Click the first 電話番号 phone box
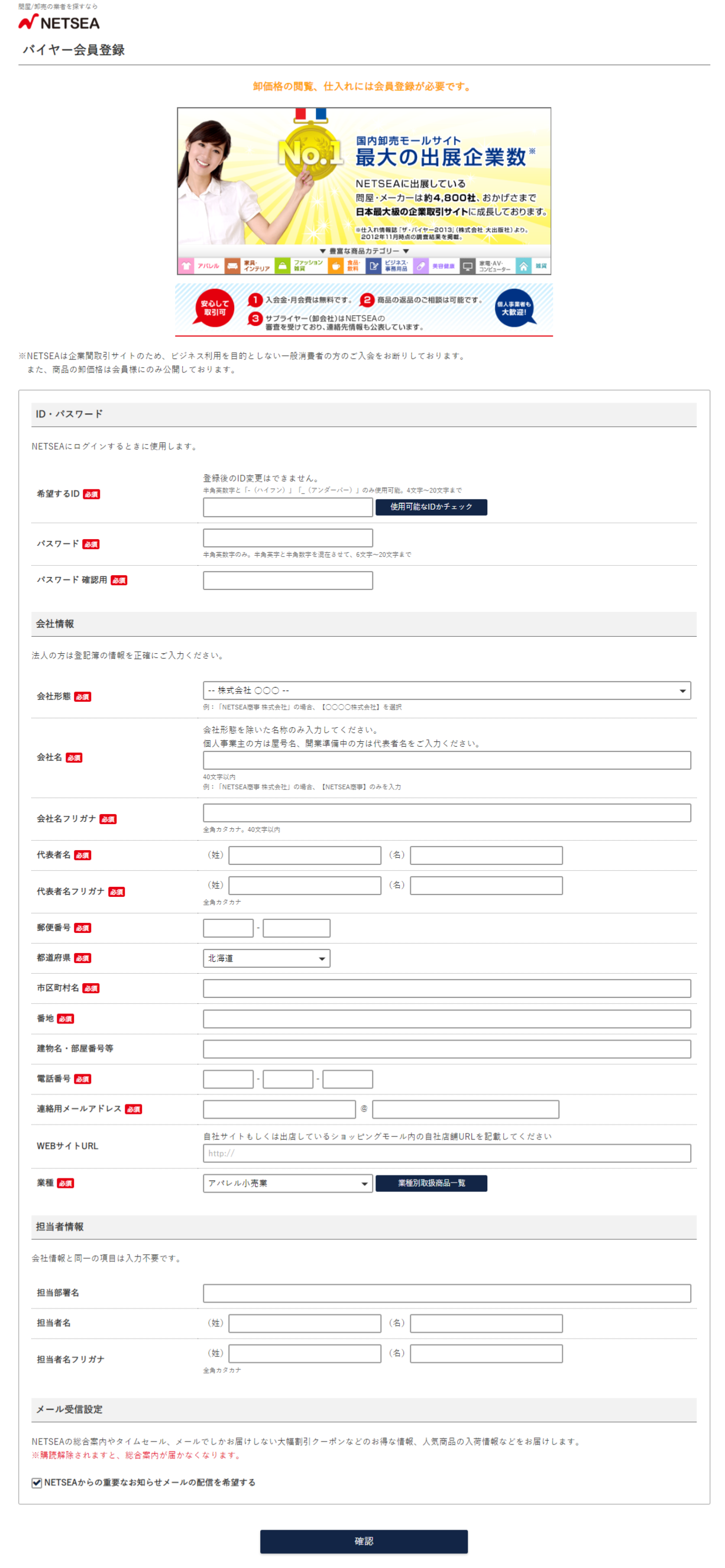Image resolution: width=725 pixels, height=1568 pixels. (228, 1079)
